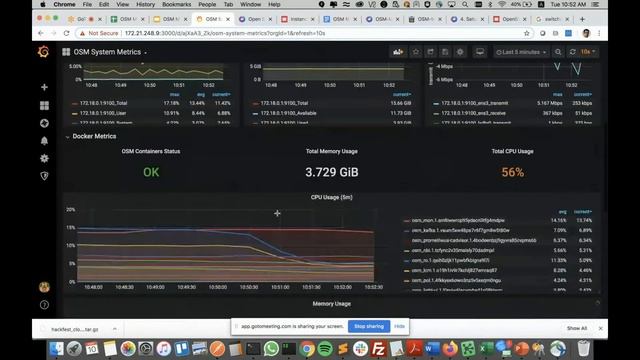Click the Total Memory Usage panel title
640x360 pixels.
click(x=331, y=151)
